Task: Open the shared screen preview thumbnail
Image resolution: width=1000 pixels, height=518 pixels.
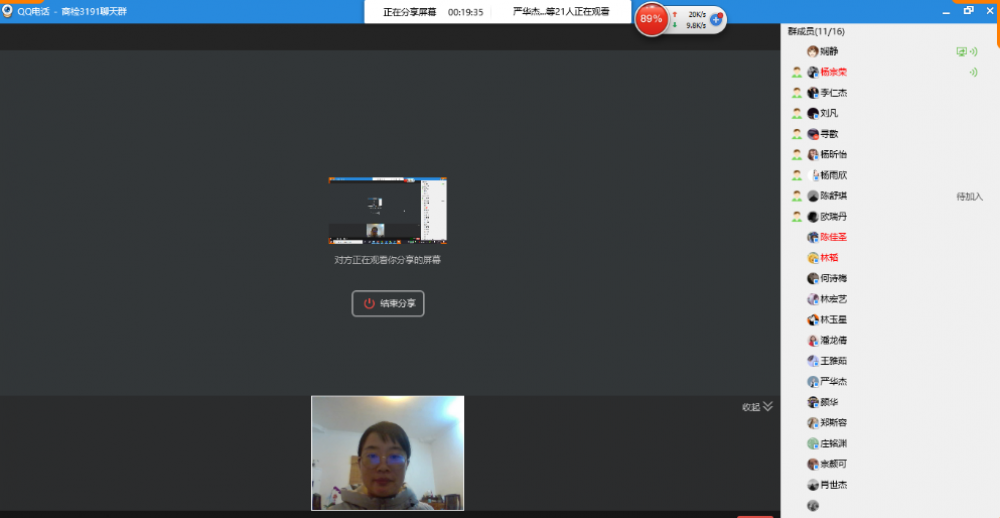Action: (x=387, y=211)
